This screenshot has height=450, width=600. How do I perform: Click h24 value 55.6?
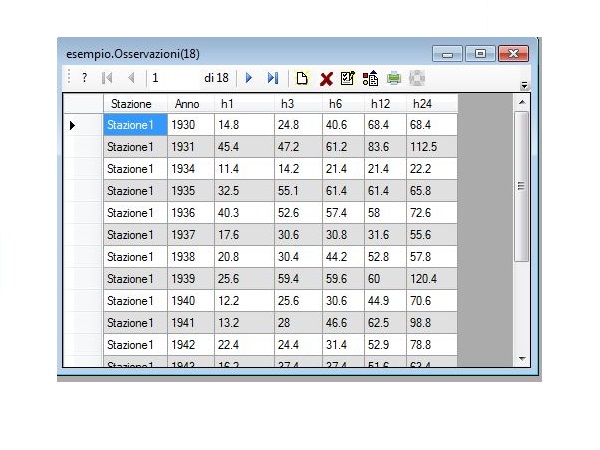(x=432, y=235)
